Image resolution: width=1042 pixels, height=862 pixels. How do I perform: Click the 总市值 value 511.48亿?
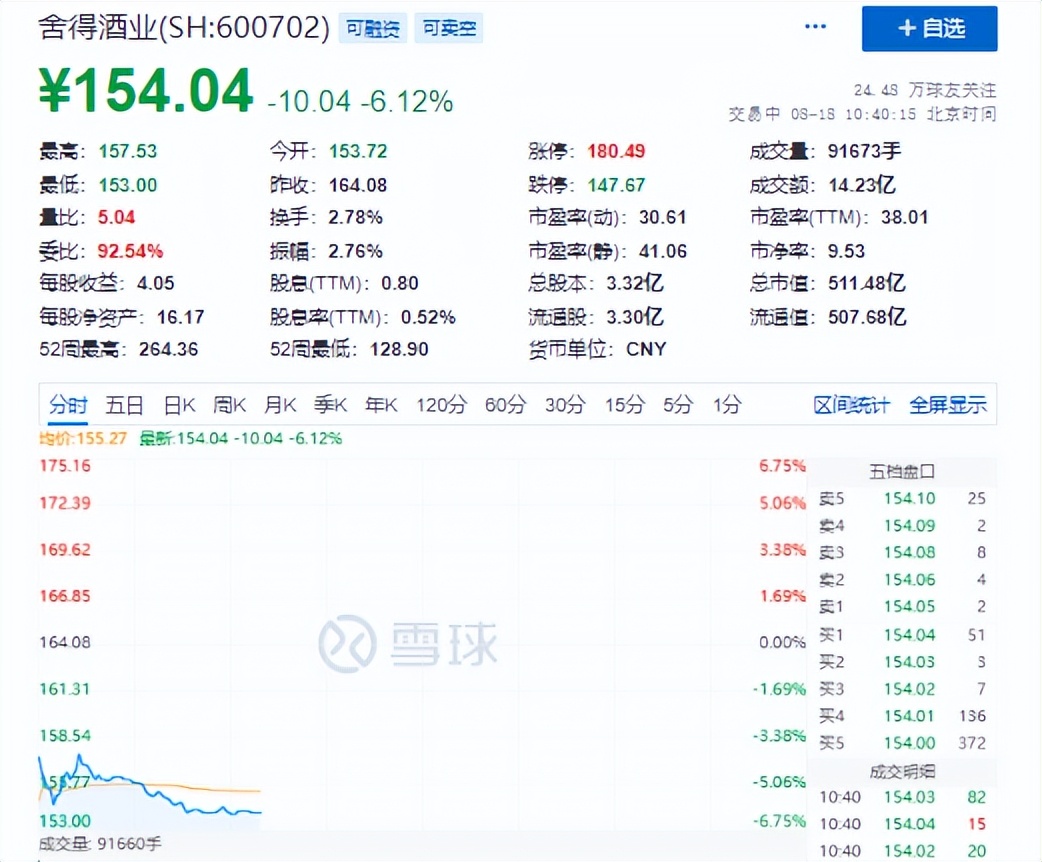866,283
